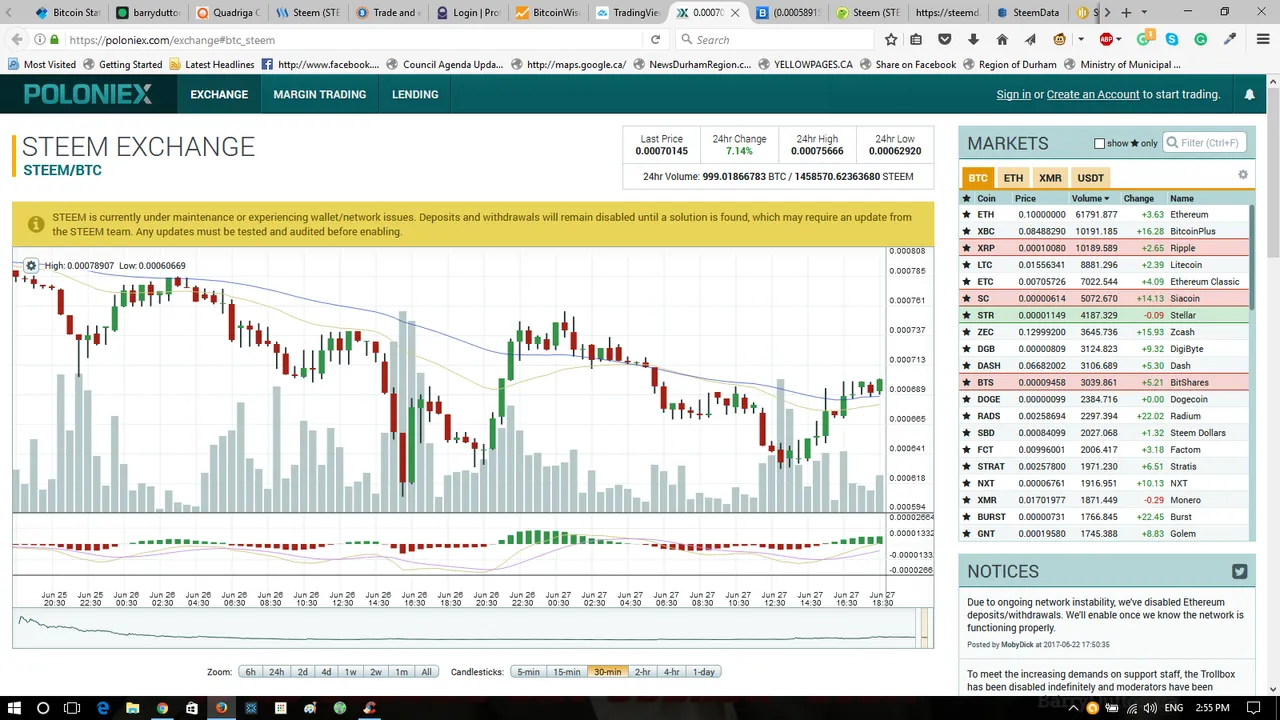Click the Create an Account link
Screen dimensions: 1280x720
[x=1093, y=95]
